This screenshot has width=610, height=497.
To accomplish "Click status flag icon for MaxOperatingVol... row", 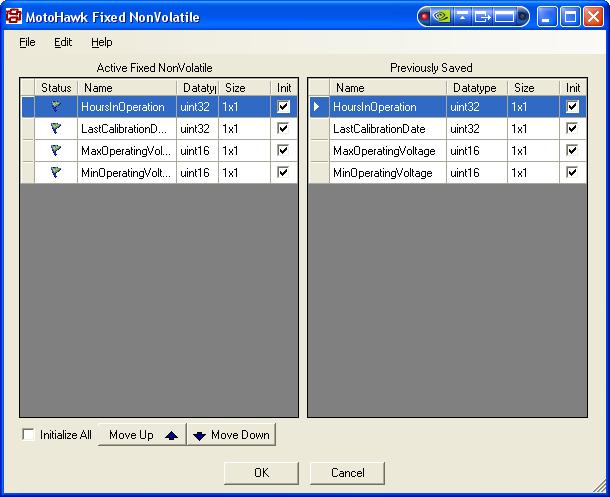I will [56, 150].
